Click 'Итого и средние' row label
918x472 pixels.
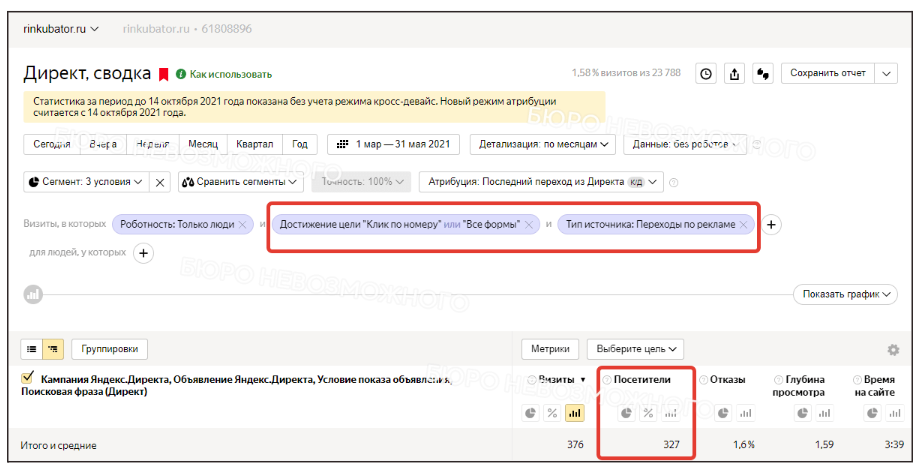click(59, 446)
